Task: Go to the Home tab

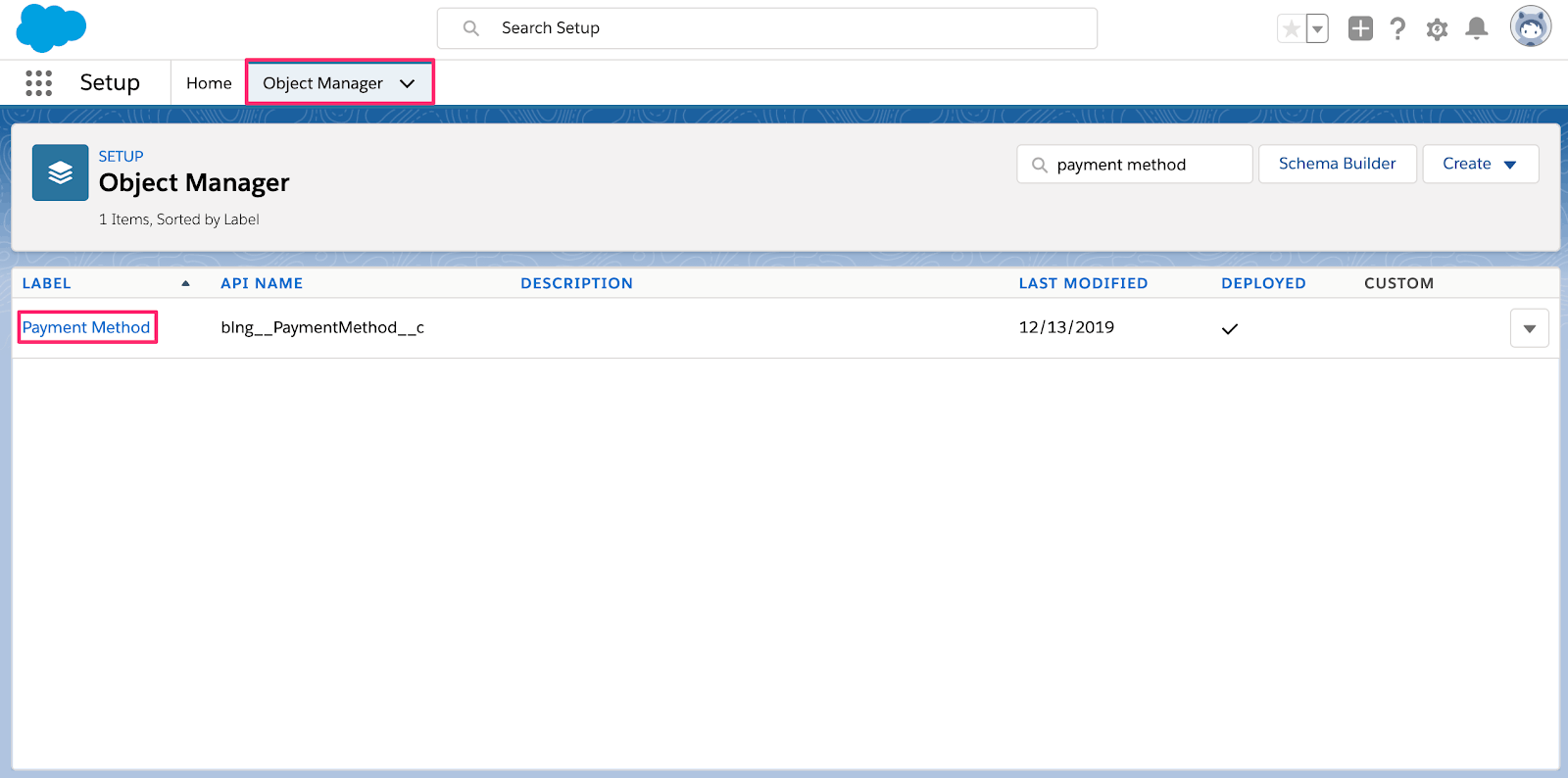Action: pyautogui.click(x=209, y=83)
